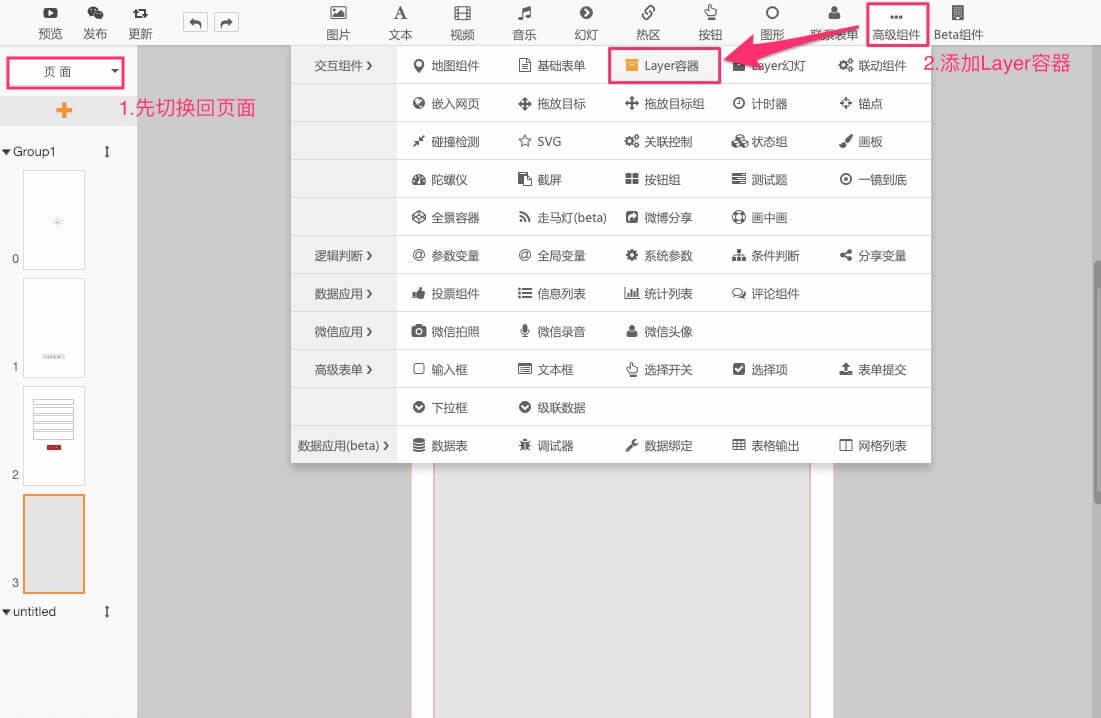The height and width of the screenshot is (718, 1101).
Task: Click the 预览 preview toolbar icon
Action: tap(50, 22)
